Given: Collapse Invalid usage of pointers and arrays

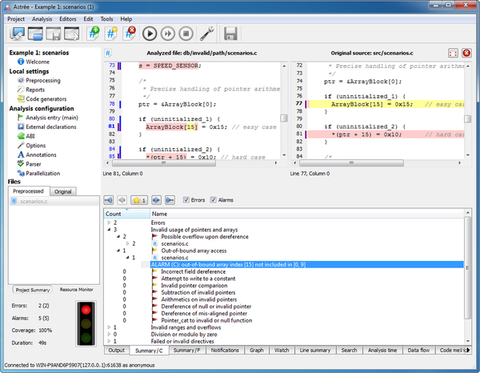Looking at the screenshot, I should click(x=109, y=230).
